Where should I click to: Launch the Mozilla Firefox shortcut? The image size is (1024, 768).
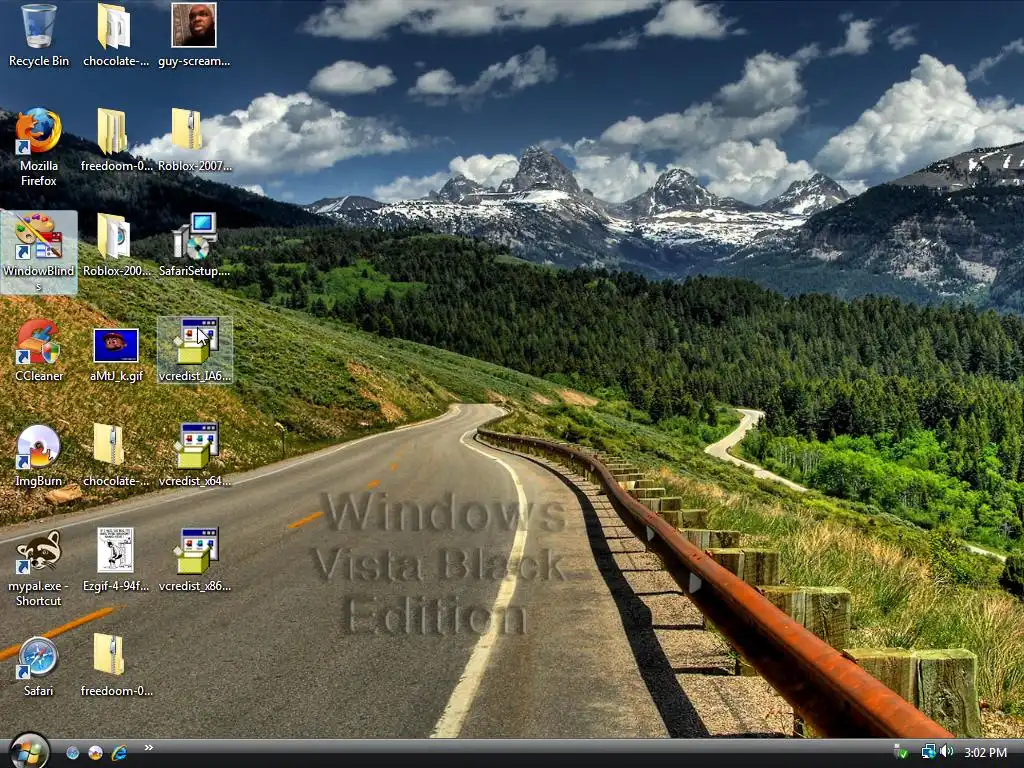pos(39,148)
